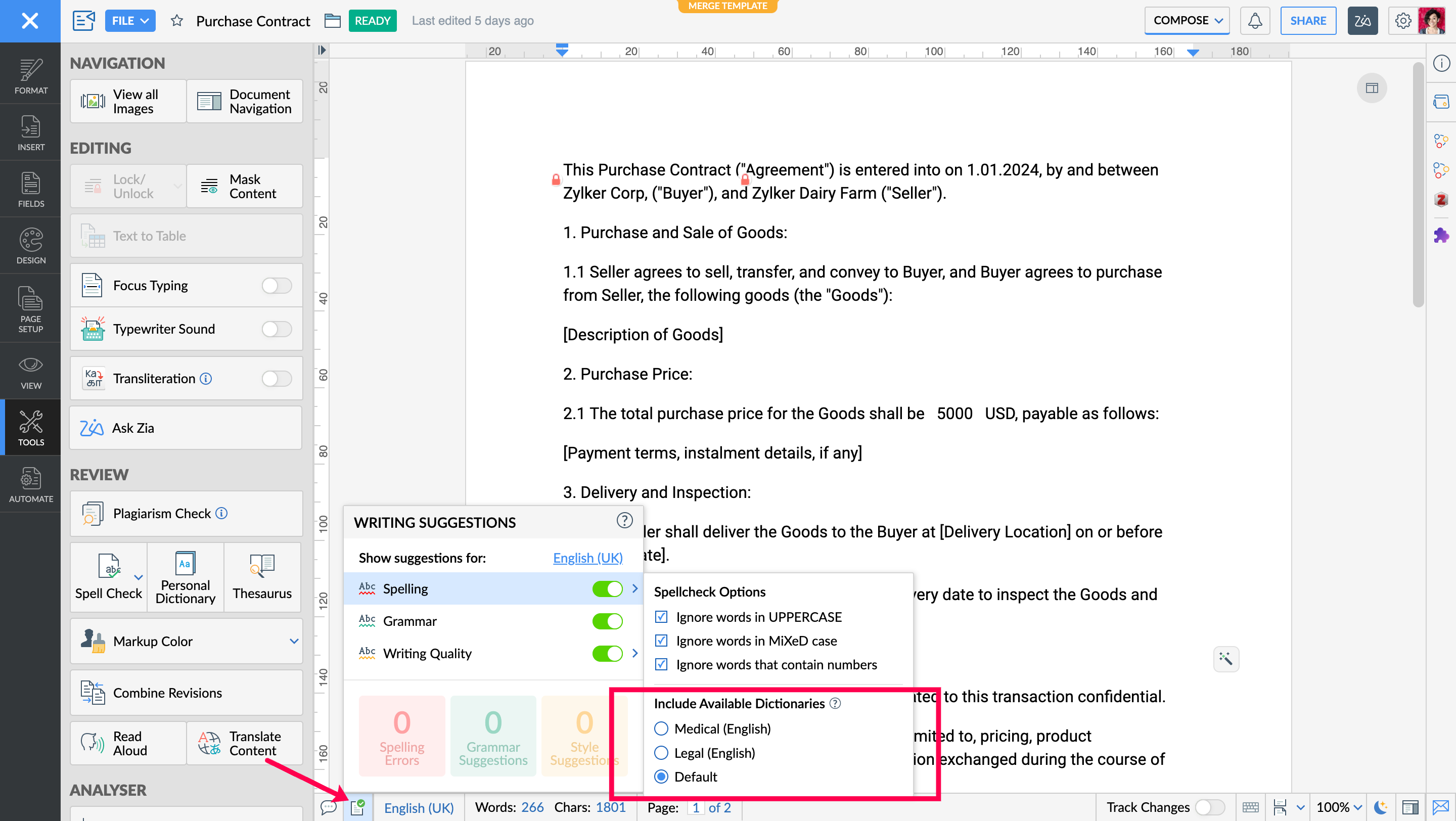This screenshot has height=821, width=1456.
Task: Open the Zia assistant icon in header
Action: [x=1362, y=21]
